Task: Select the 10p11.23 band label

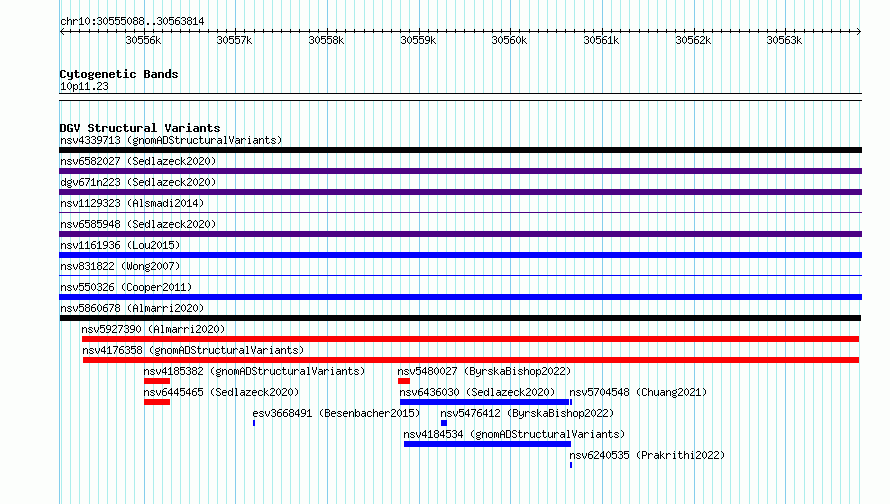Action: pos(84,86)
